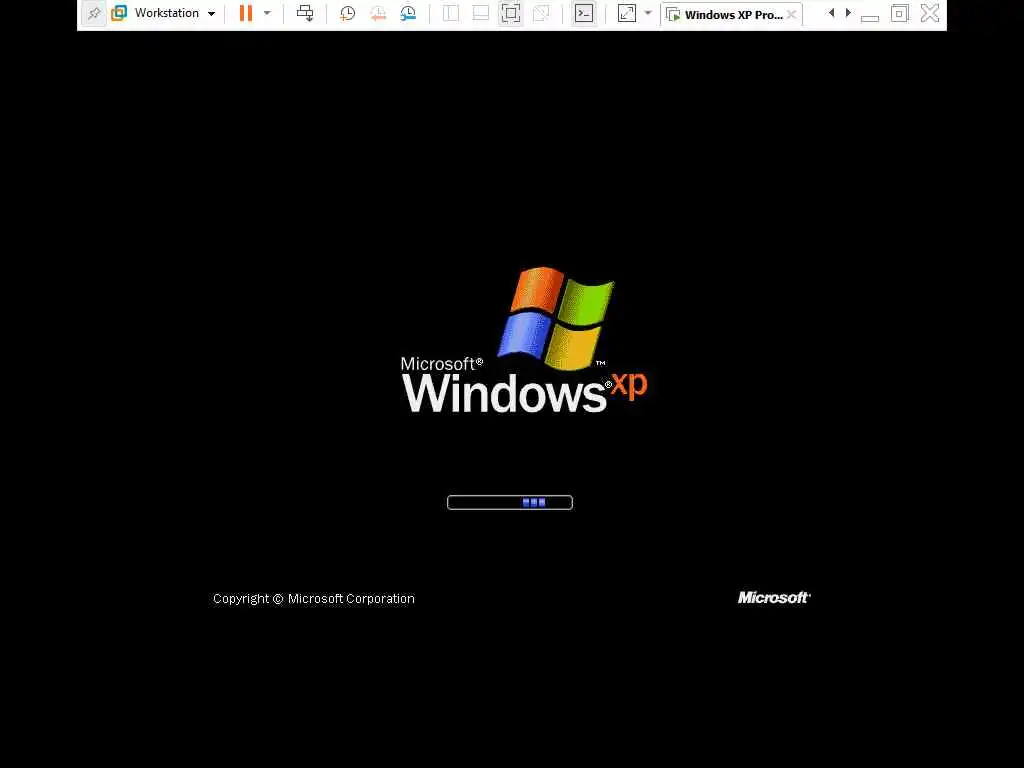The image size is (1024, 768).
Task: Open the console view icon
Action: click(584, 13)
